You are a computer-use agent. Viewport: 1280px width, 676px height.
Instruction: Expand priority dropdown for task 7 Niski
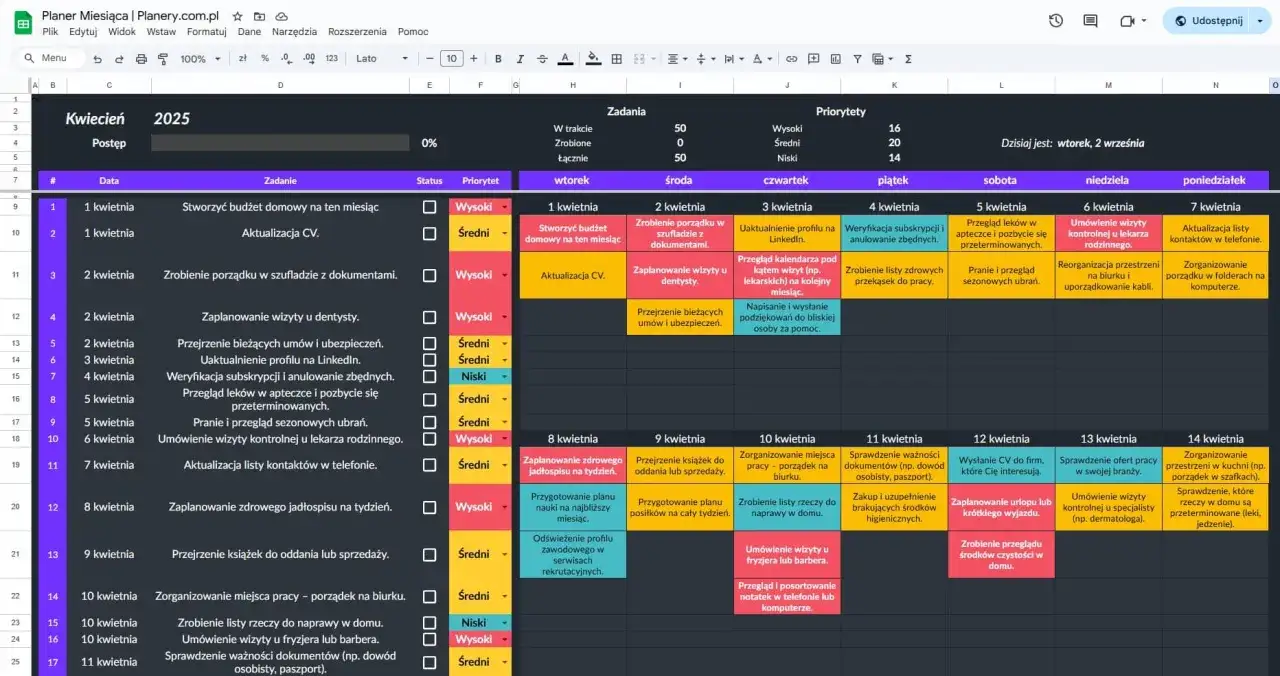point(504,377)
